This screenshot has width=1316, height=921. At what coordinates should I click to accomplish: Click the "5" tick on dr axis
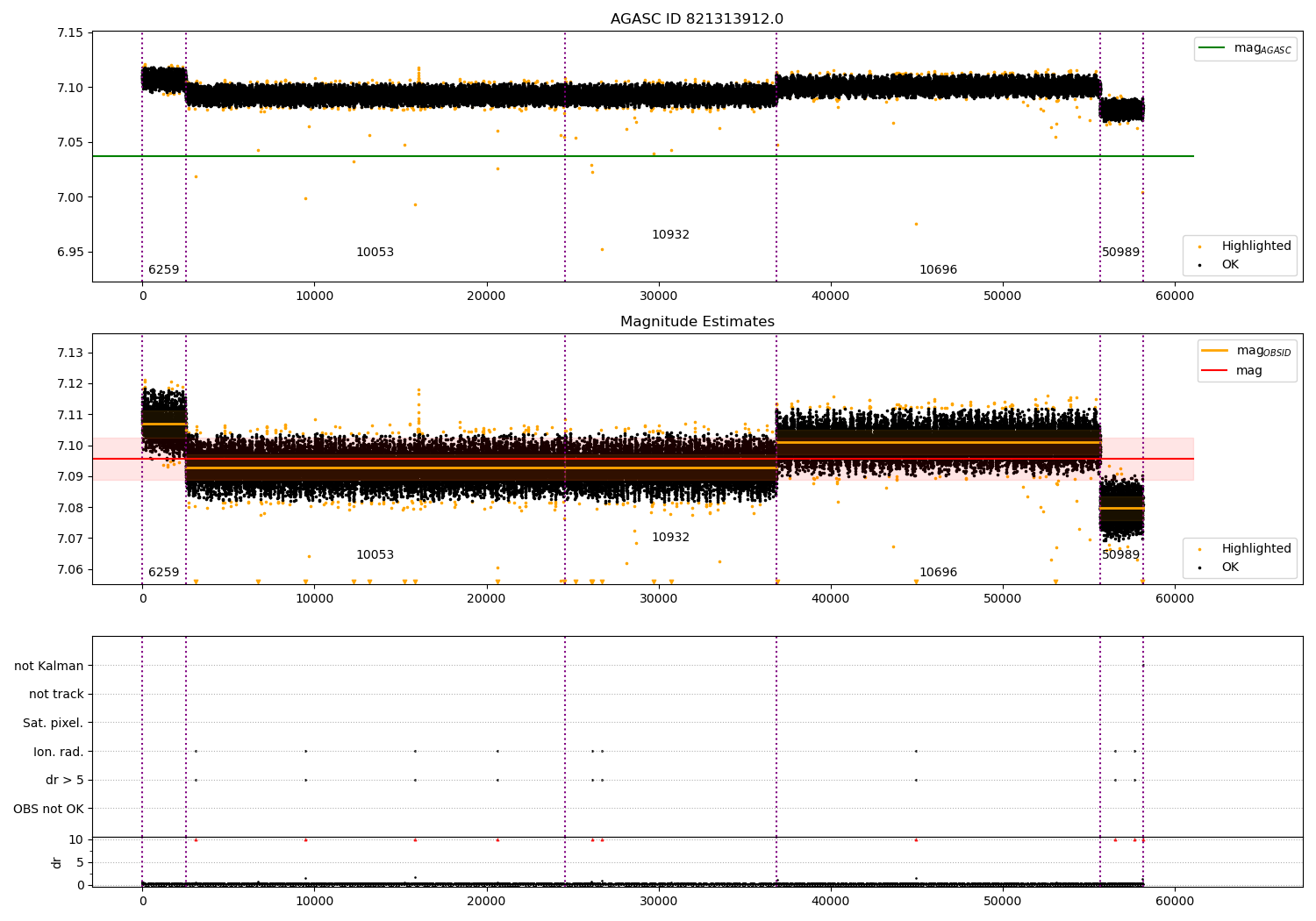pos(80,863)
